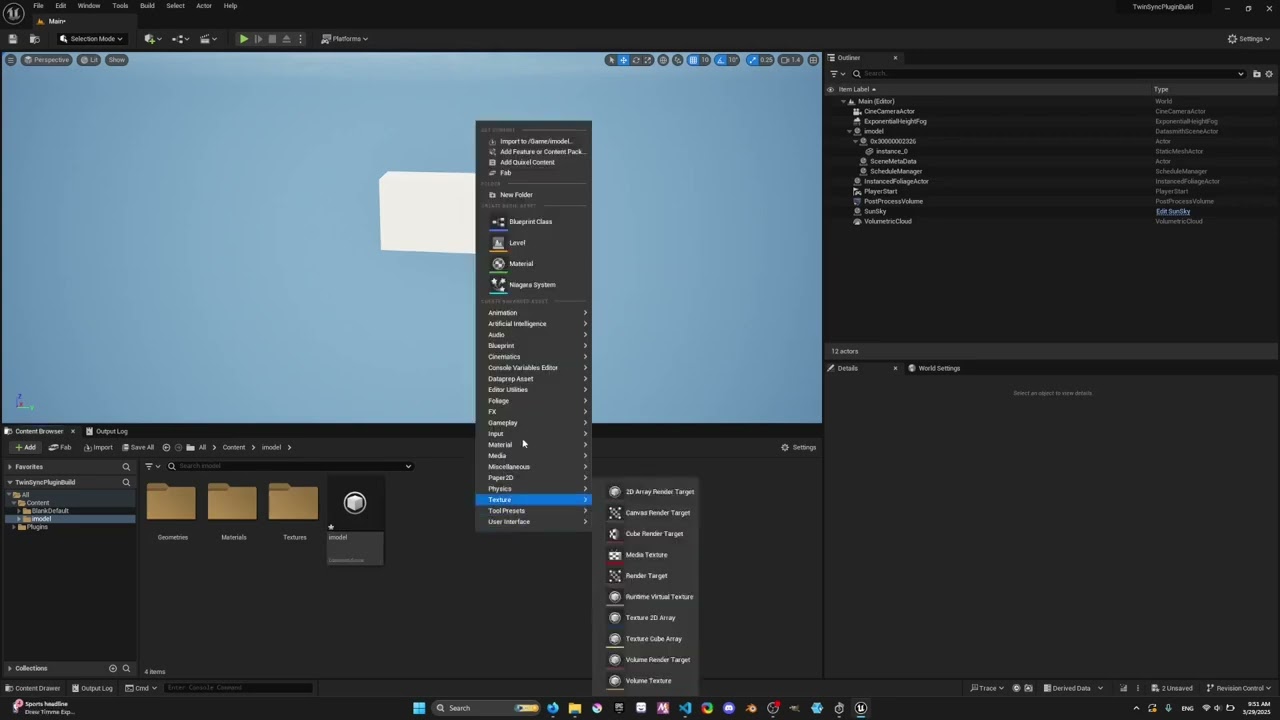The image size is (1280, 720).
Task: Choose Niagara System from context menu
Action: 533,285
